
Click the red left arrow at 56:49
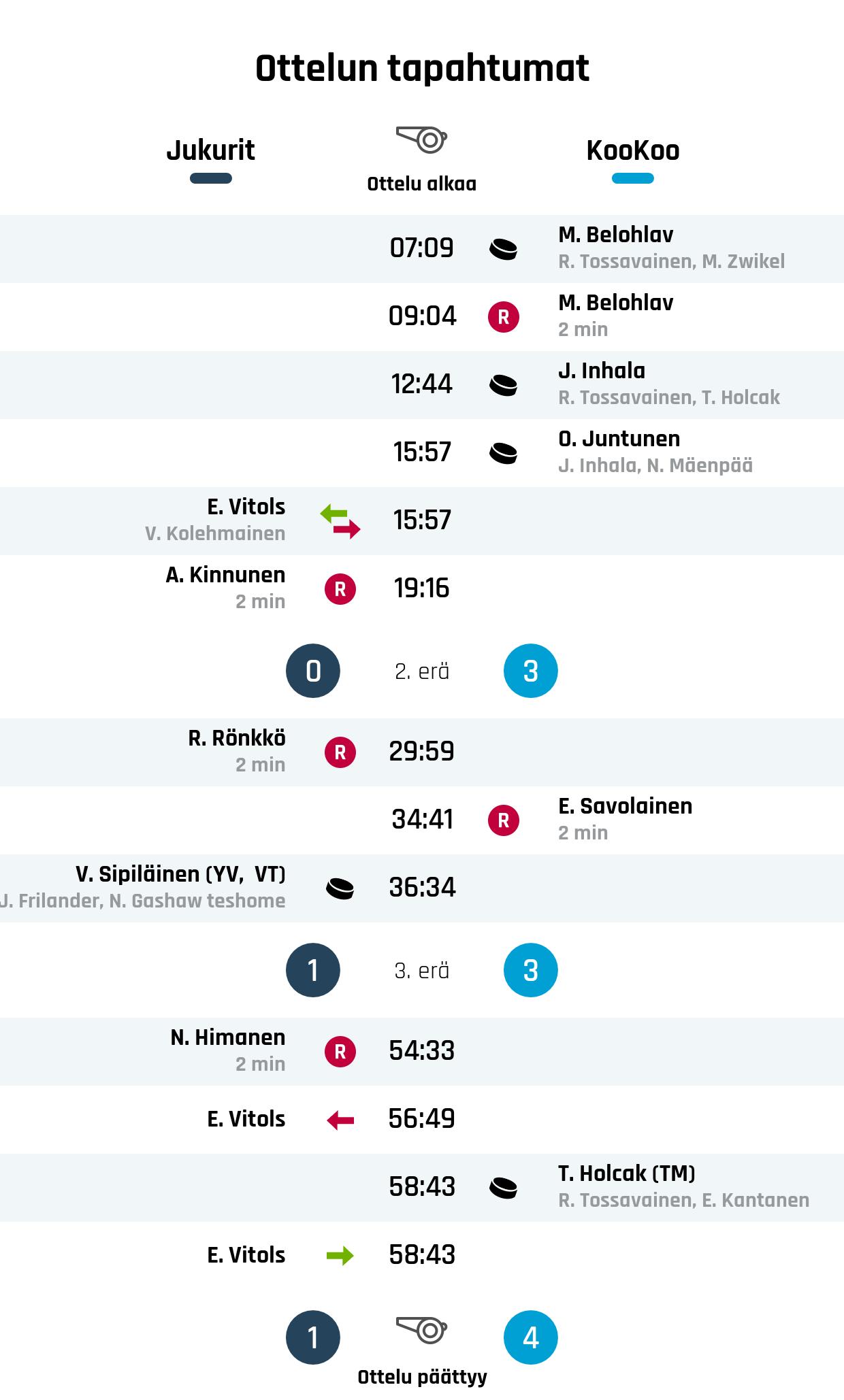point(340,1120)
